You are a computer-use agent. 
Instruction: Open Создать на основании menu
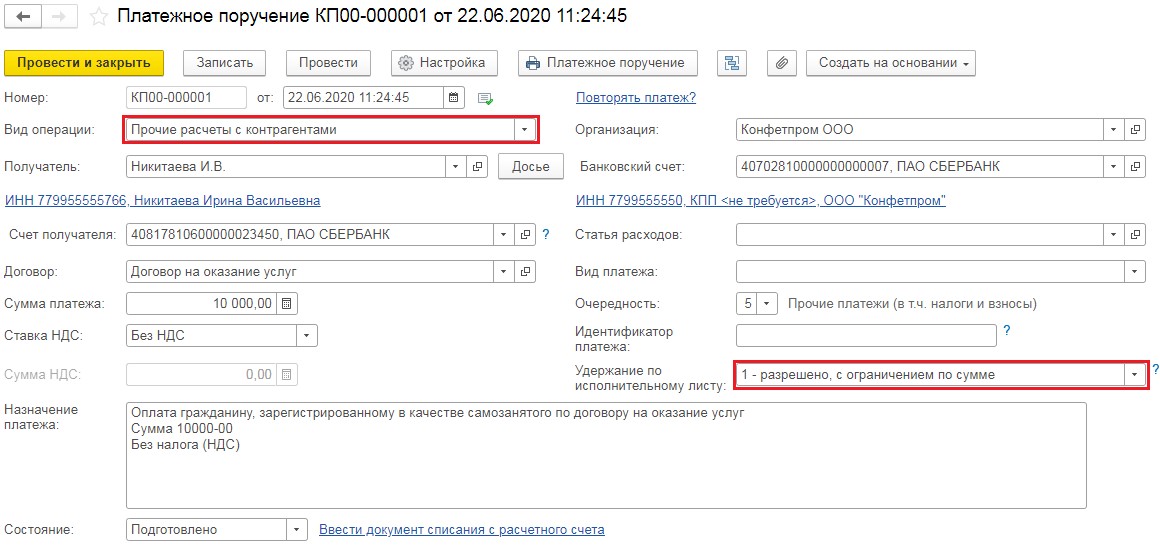pos(891,63)
